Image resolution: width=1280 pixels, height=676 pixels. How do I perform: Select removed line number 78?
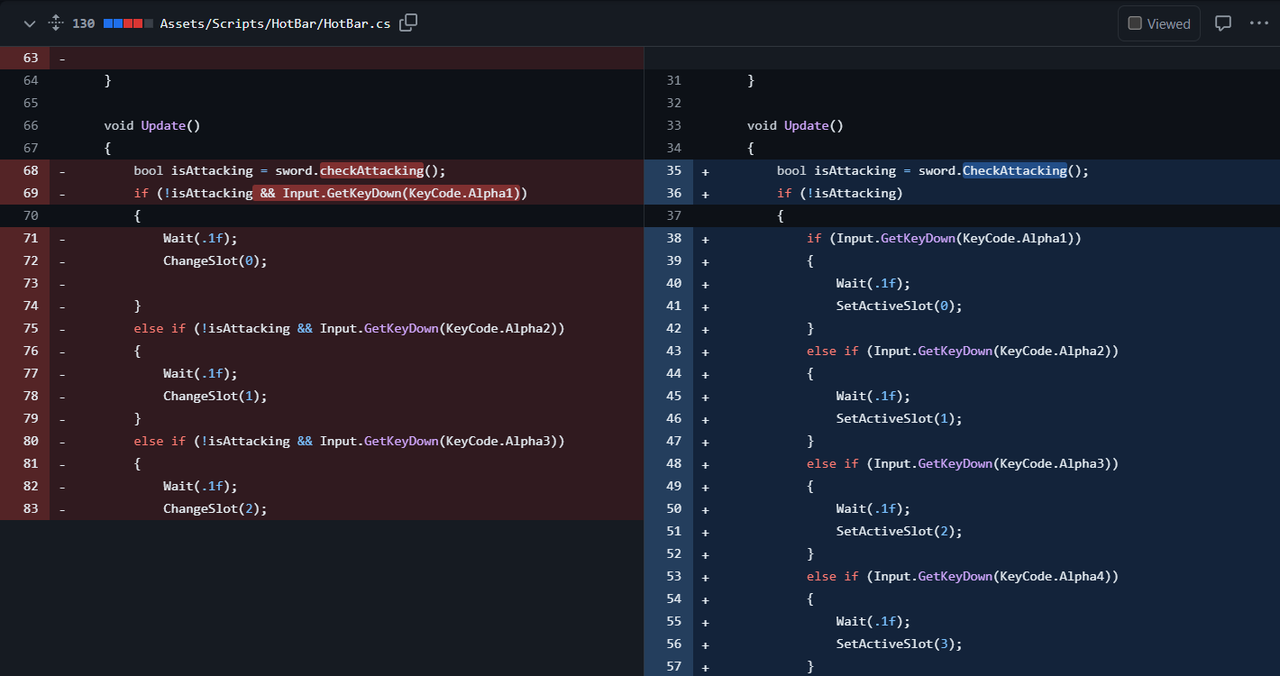click(x=30, y=396)
